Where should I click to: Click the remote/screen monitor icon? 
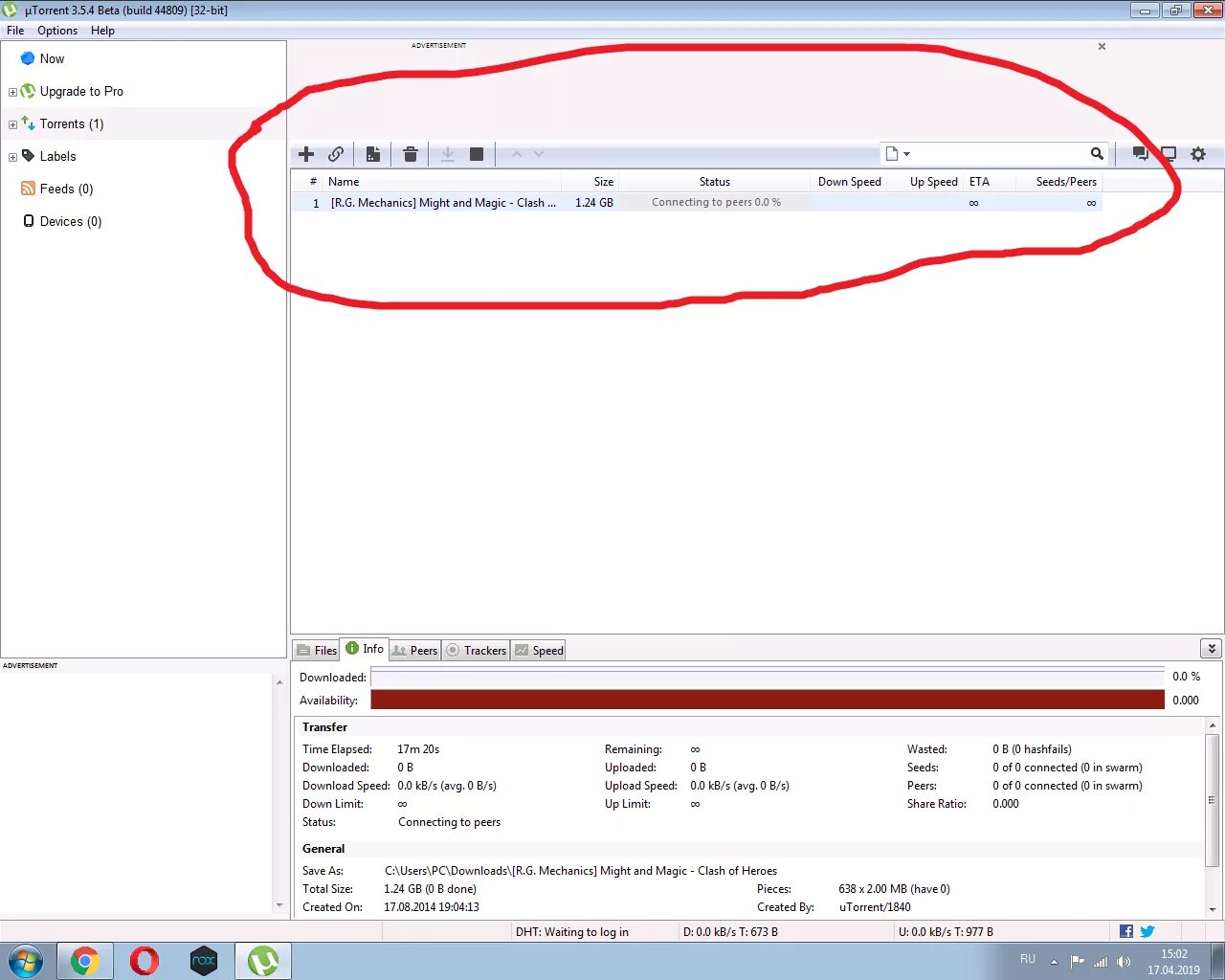(x=1169, y=154)
